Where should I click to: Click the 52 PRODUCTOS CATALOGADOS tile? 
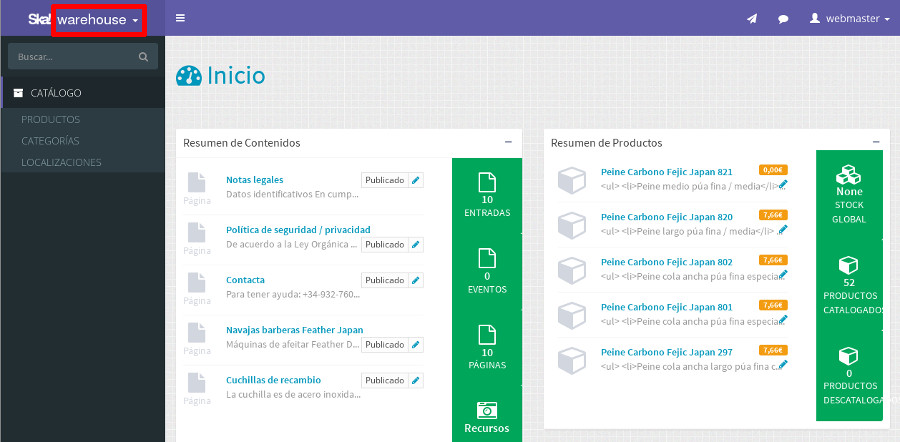pyautogui.click(x=849, y=285)
